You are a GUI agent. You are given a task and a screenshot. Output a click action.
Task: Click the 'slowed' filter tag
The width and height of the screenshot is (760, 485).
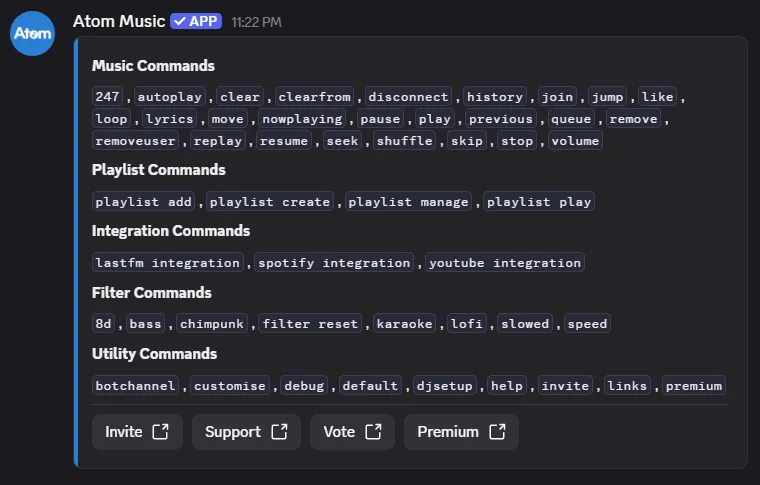click(x=525, y=324)
